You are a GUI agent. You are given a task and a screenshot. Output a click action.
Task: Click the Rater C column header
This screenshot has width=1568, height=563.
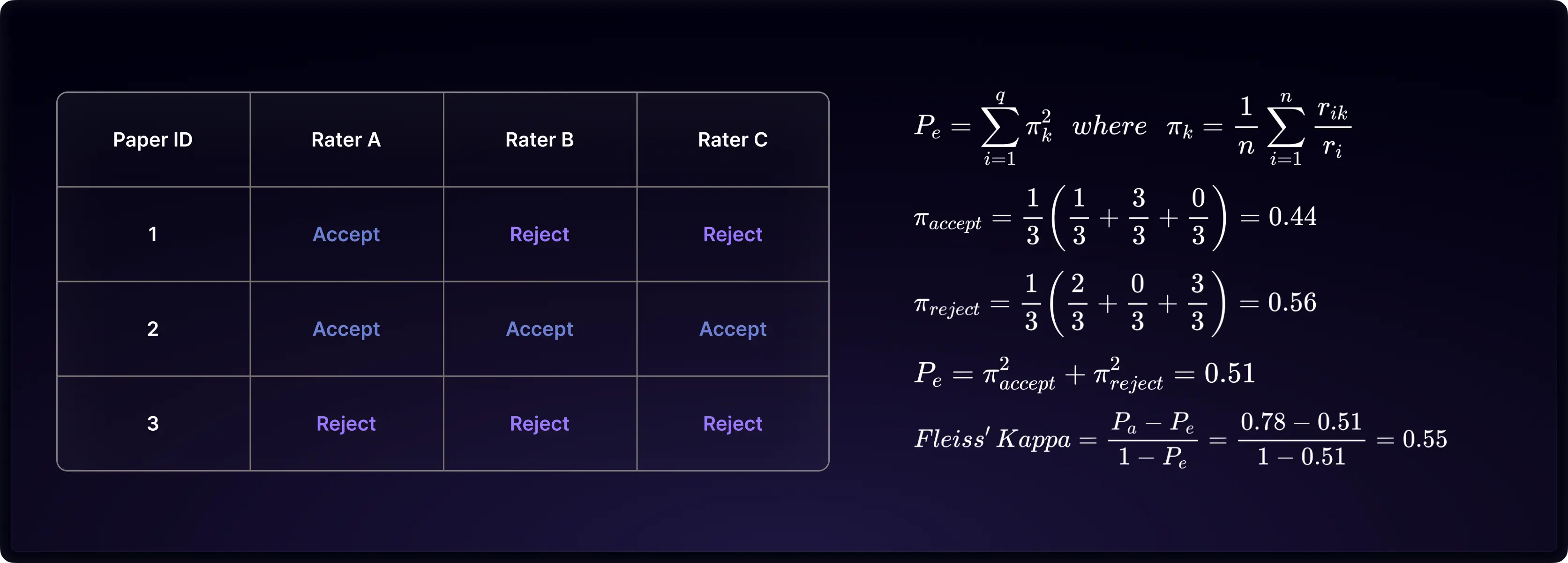coord(733,139)
